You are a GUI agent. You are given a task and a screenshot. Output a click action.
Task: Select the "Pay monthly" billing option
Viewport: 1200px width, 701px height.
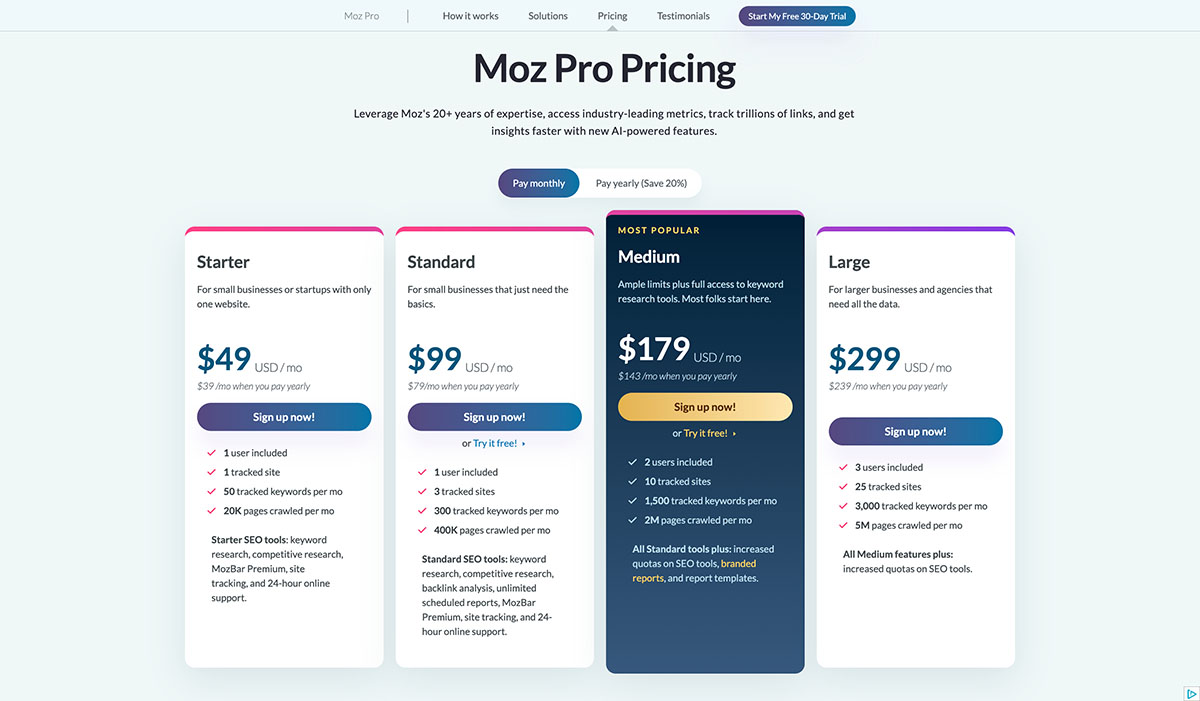(538, 183)
